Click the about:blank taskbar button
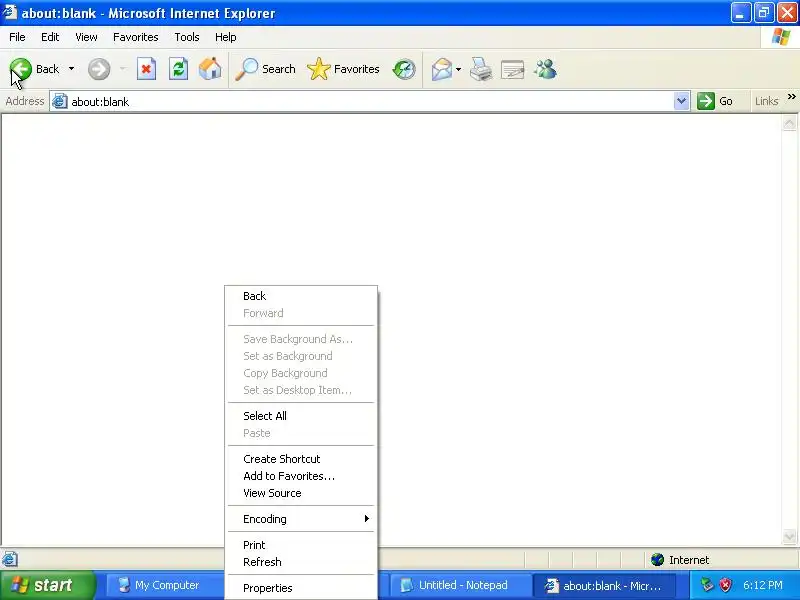 tap(604, 585)
